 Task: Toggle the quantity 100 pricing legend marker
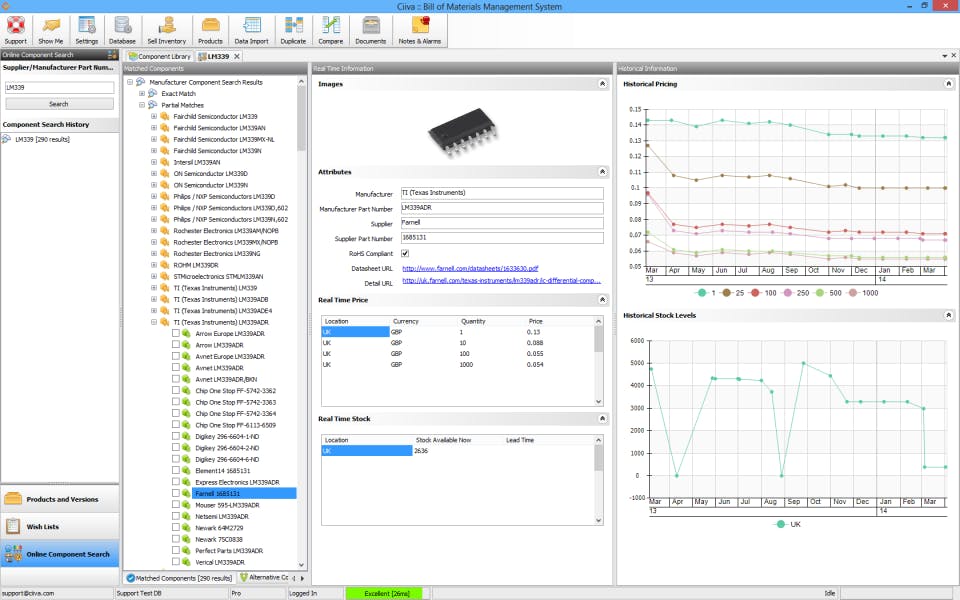tap(755, 293)
